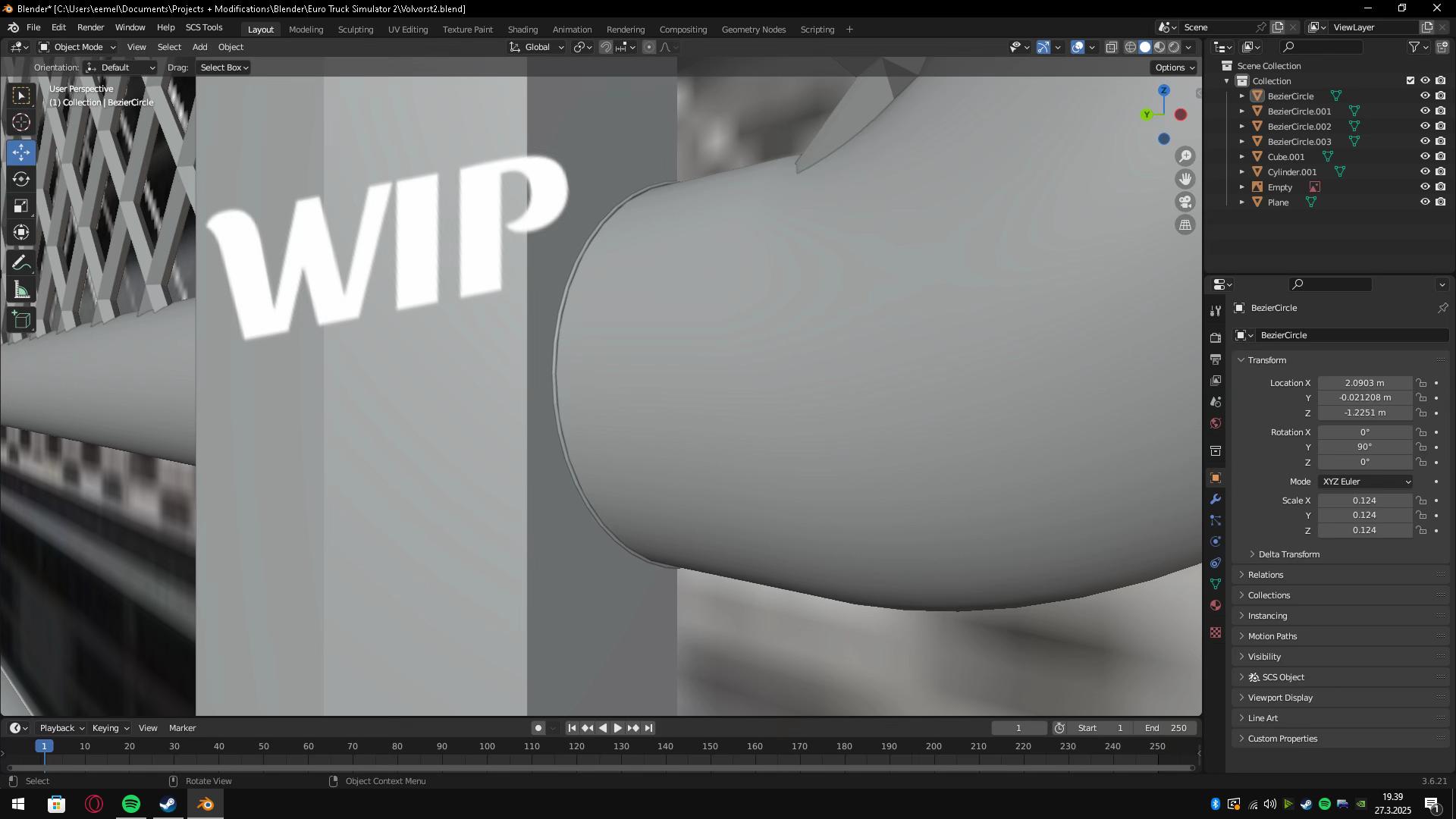Toggle X-ray display
The width and height of the screenshot is (1456, 819).
click(1112, 47)
